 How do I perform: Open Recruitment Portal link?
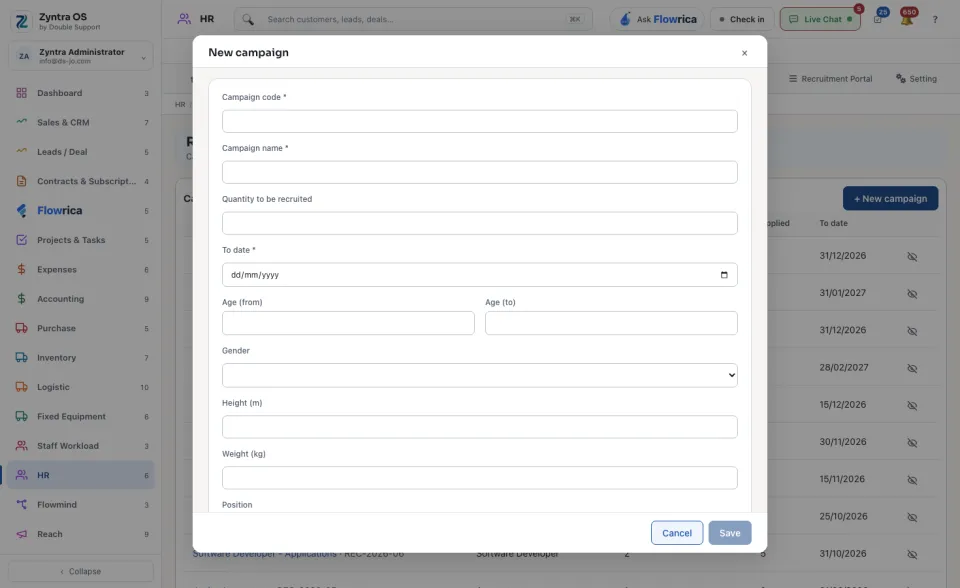[x=830, y=78]
